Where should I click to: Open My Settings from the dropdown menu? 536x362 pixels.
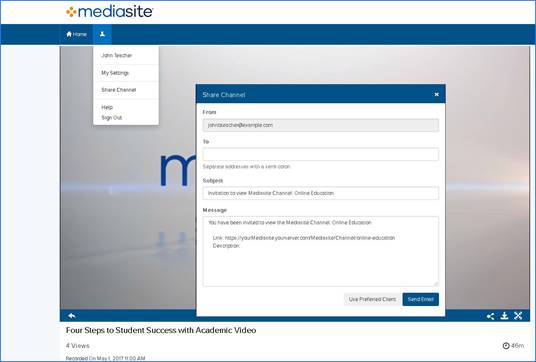[115, 73]
